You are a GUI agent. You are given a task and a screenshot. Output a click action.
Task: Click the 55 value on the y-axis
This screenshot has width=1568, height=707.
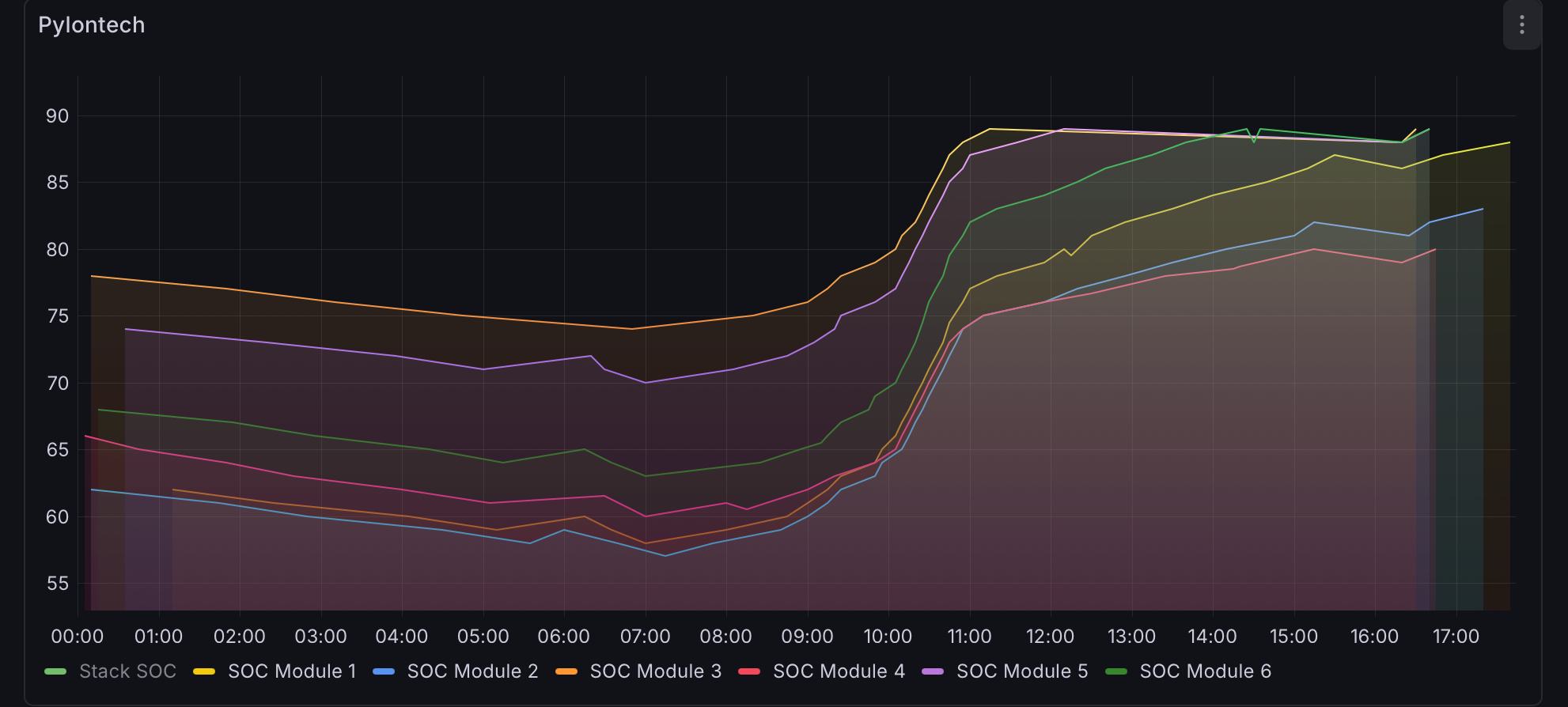(58, 584)
